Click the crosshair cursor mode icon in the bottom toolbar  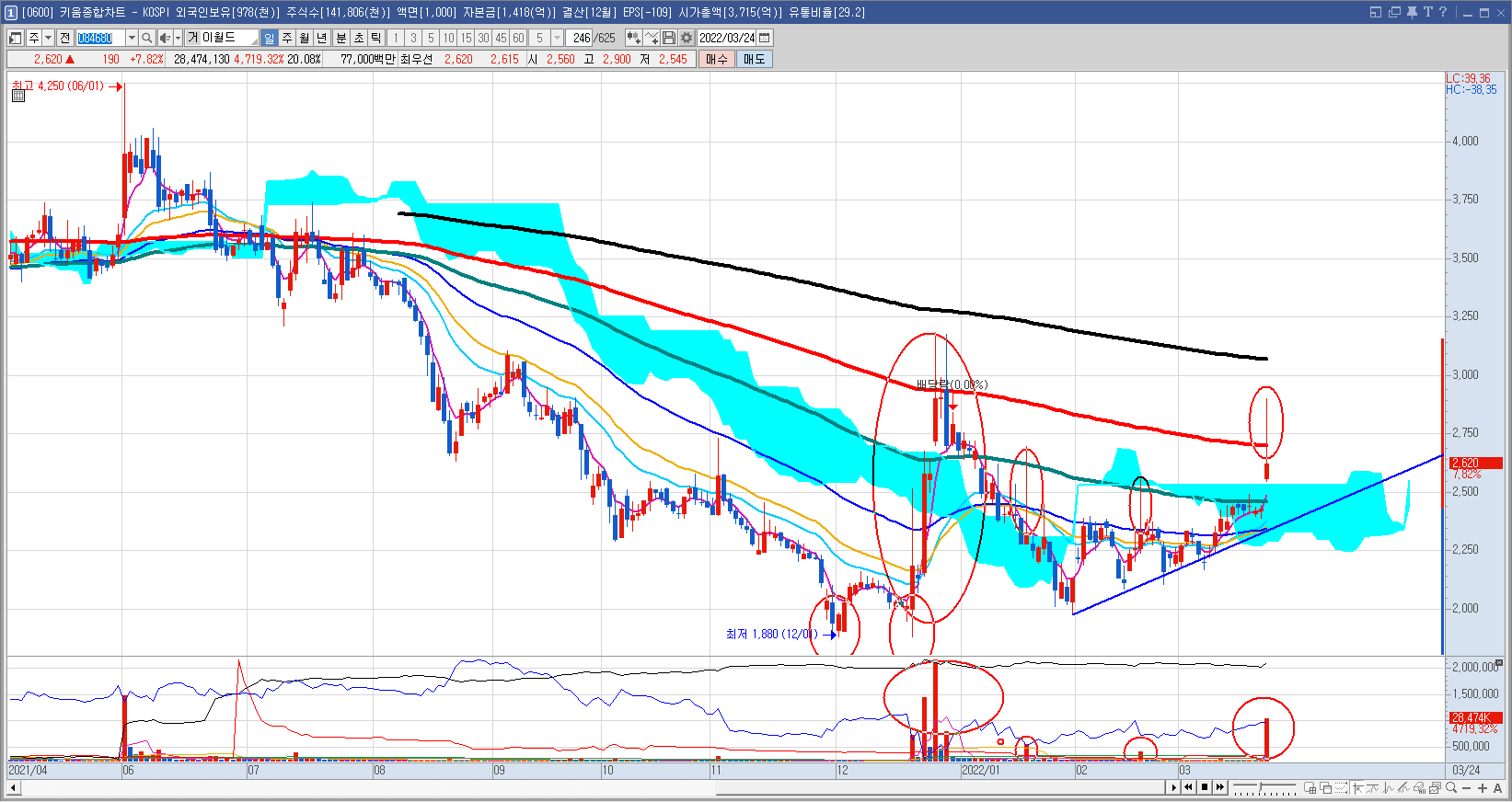coord(1357,788)
